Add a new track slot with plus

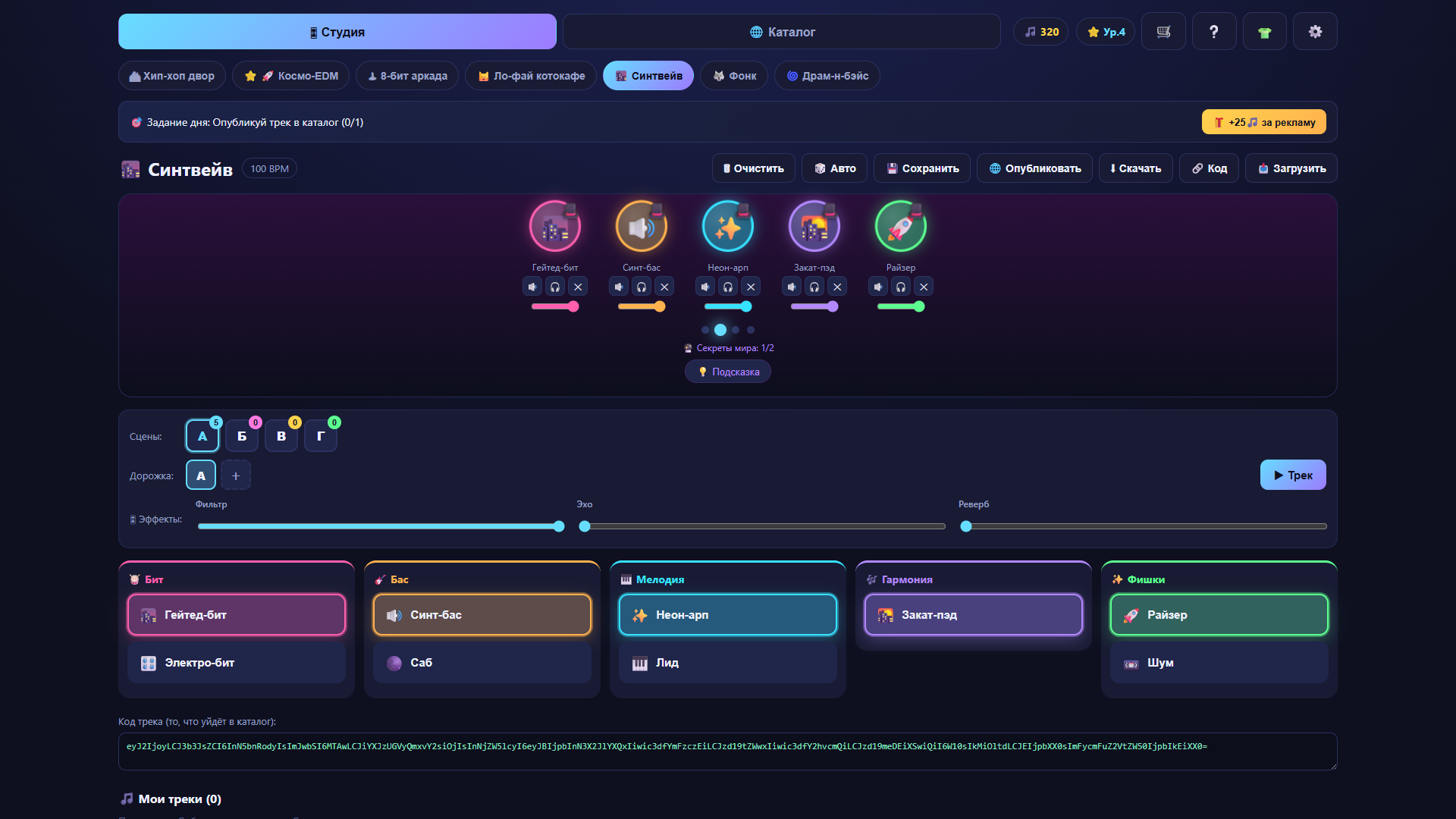[236, 475]
